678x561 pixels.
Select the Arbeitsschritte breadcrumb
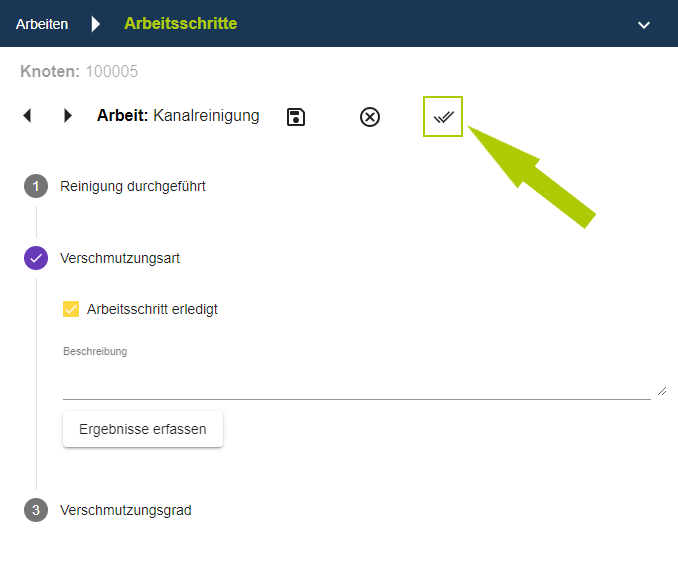[x=180, y=23]
